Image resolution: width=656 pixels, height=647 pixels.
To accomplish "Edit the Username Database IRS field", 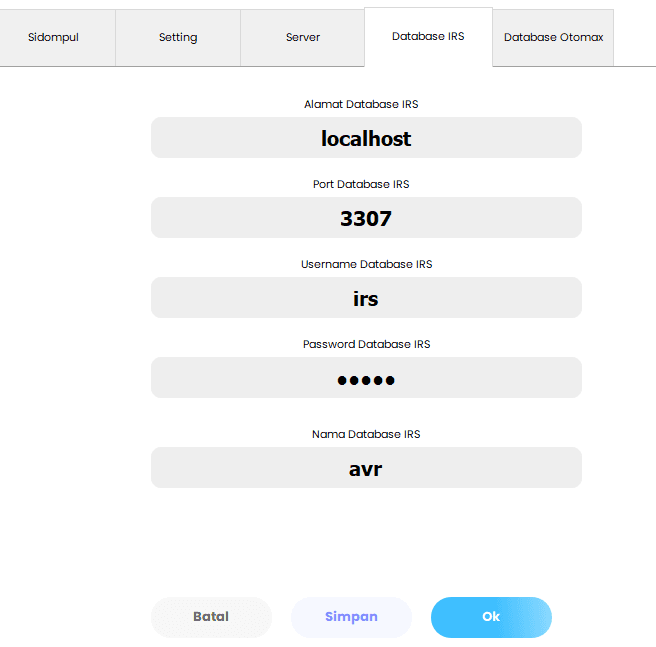I will 366,298.
